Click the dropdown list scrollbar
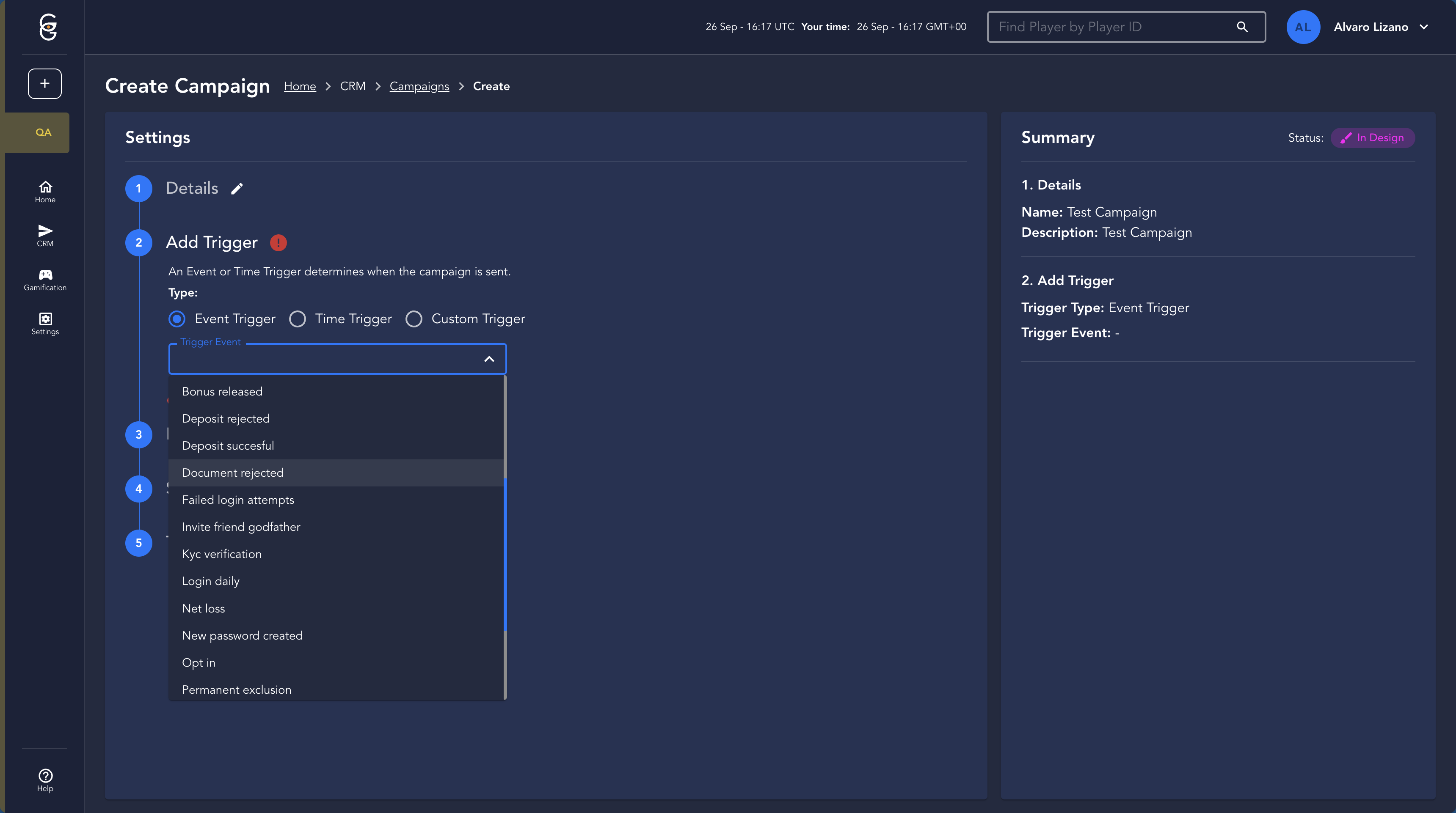 click(x=505, y=554)
